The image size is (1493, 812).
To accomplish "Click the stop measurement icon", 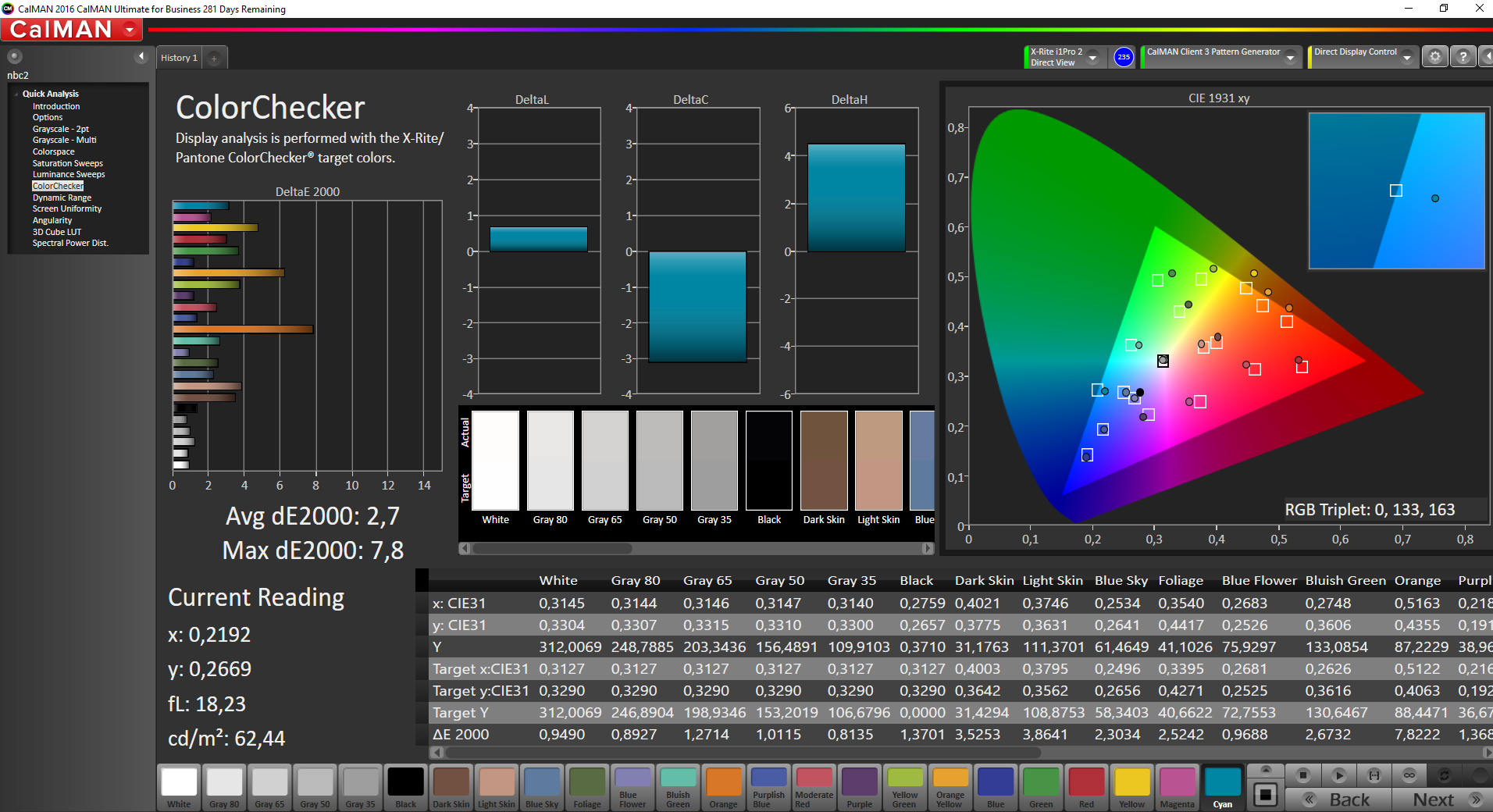I will coord(1302,775).
